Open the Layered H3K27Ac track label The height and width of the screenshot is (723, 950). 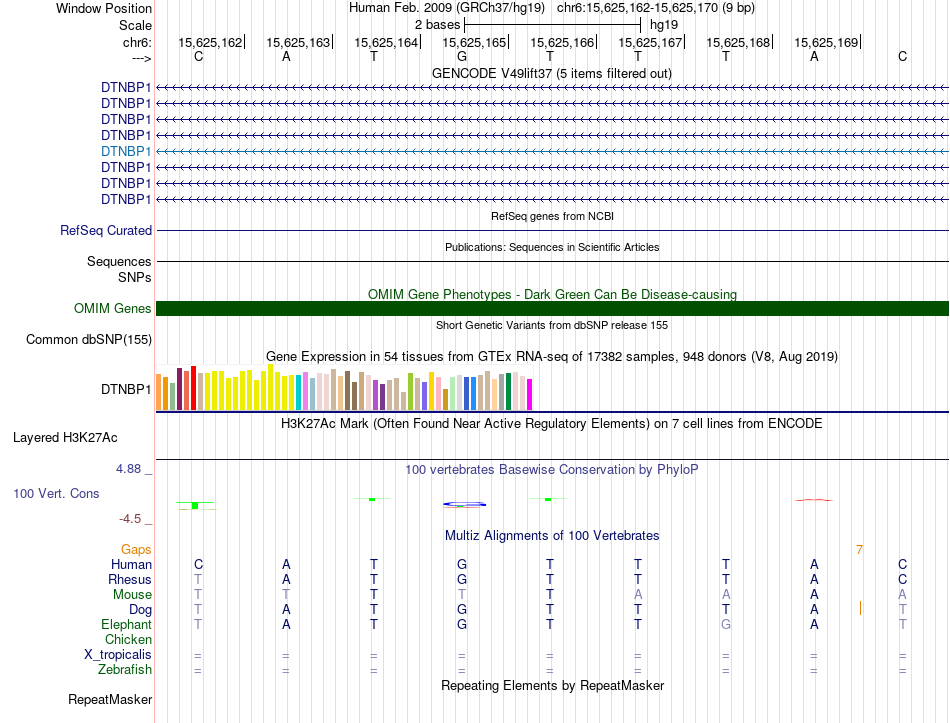65,438
